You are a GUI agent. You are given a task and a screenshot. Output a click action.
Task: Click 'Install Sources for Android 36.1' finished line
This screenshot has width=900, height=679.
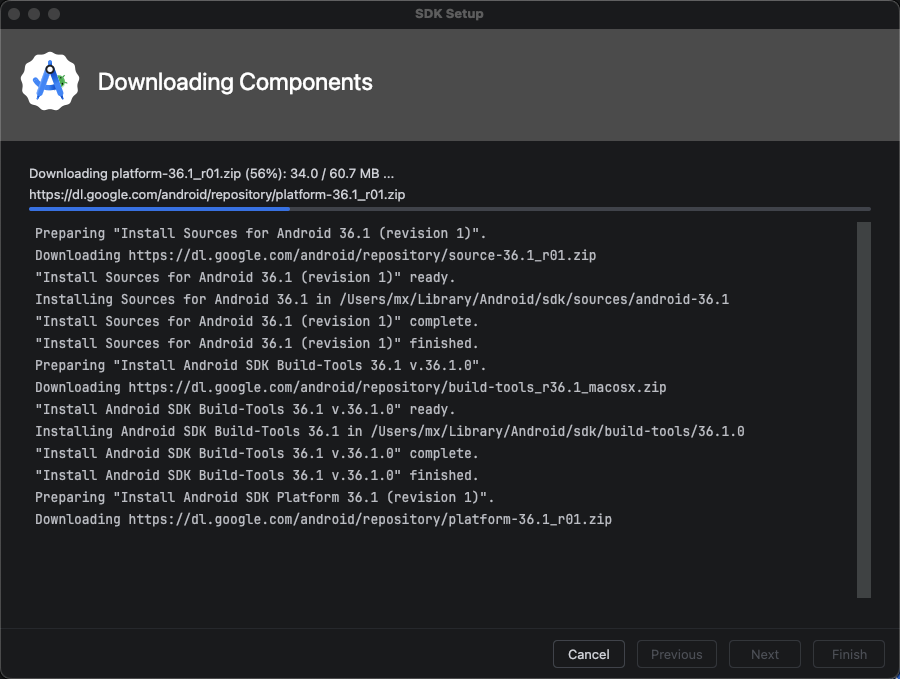pyautogui.click(x=257, y=343)
